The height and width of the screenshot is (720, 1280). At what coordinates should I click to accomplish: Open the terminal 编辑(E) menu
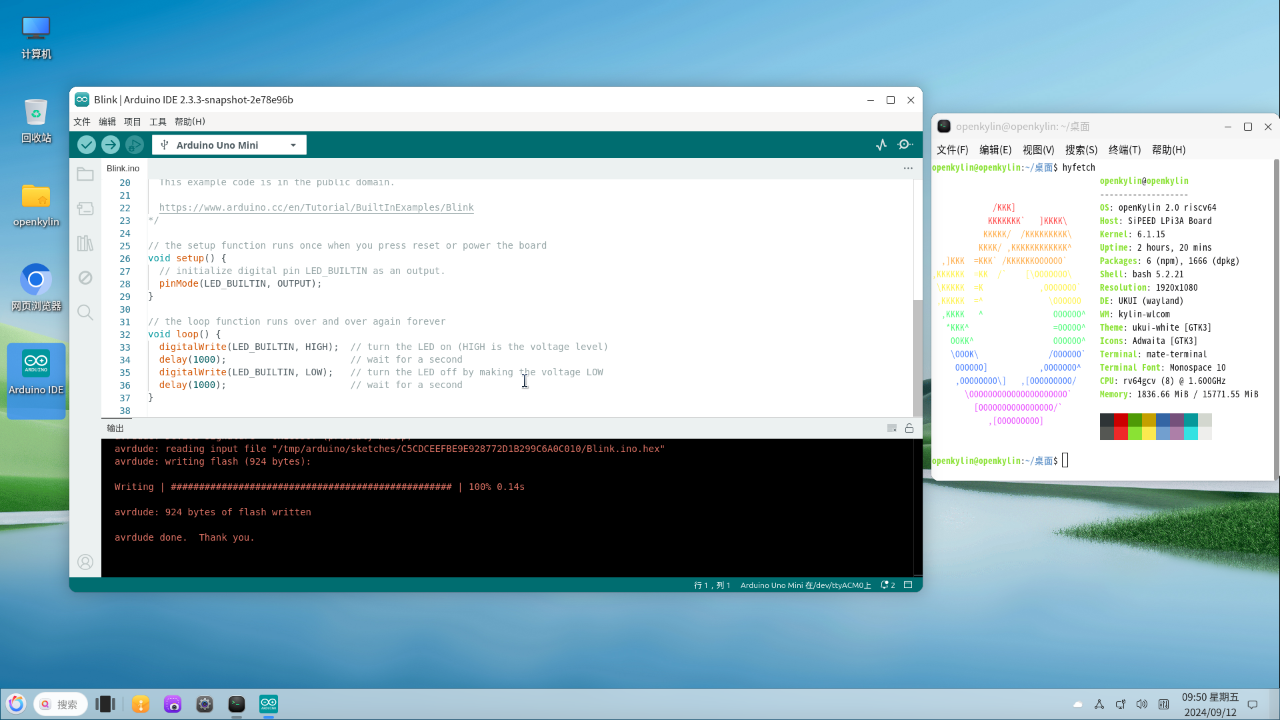click(x=995, y=150)
